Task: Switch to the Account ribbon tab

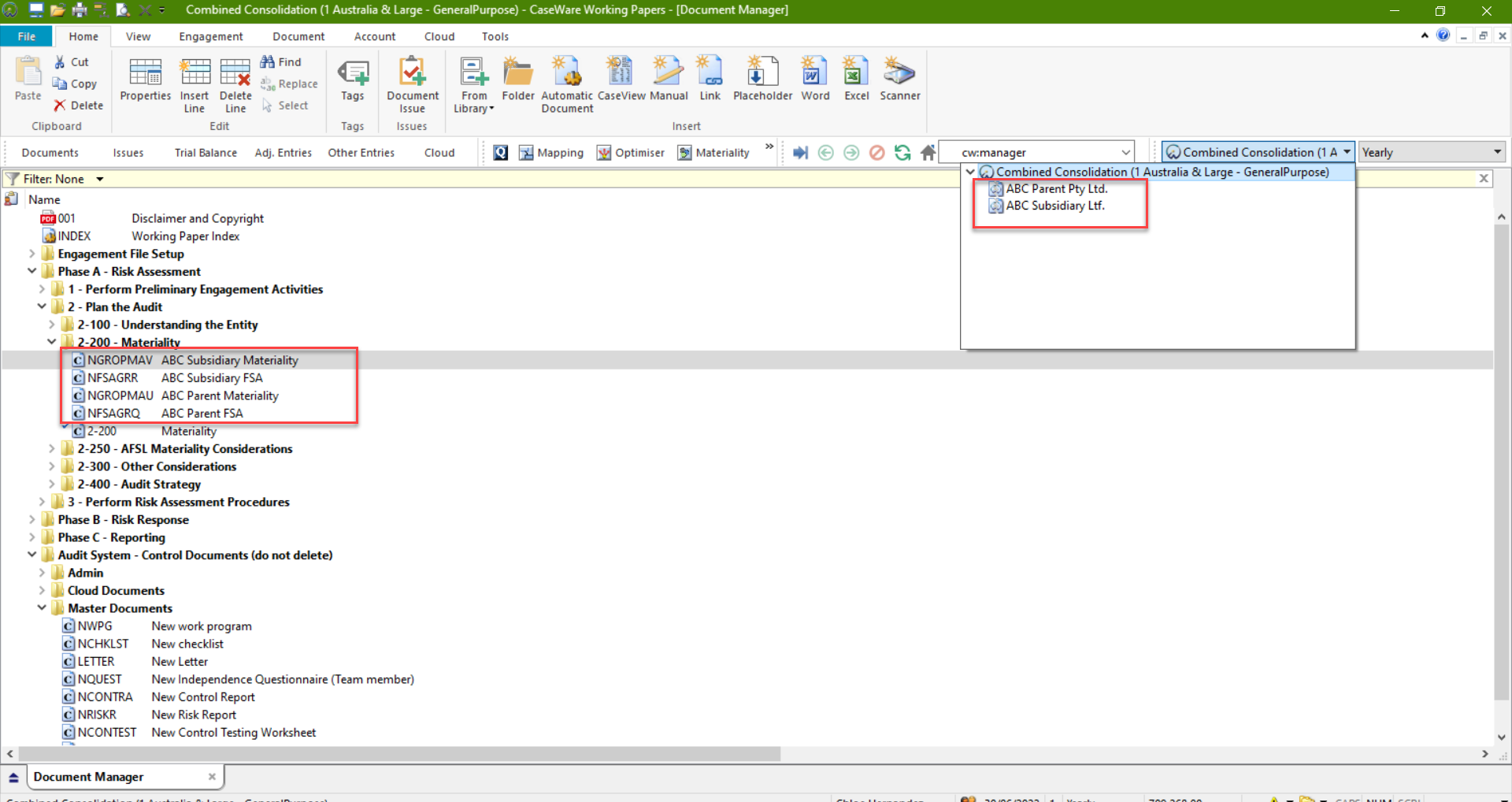Action: 375,36
